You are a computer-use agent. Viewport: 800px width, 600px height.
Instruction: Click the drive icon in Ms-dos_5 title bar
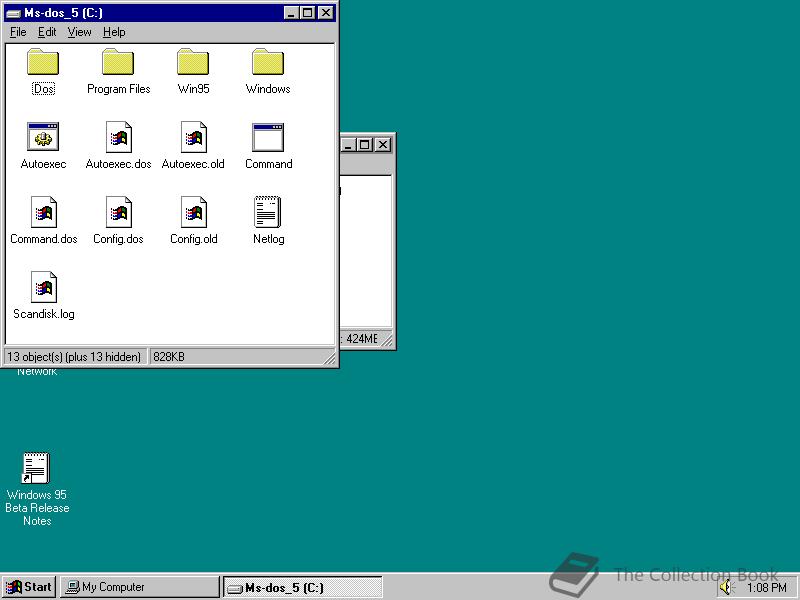coord(13,13)
